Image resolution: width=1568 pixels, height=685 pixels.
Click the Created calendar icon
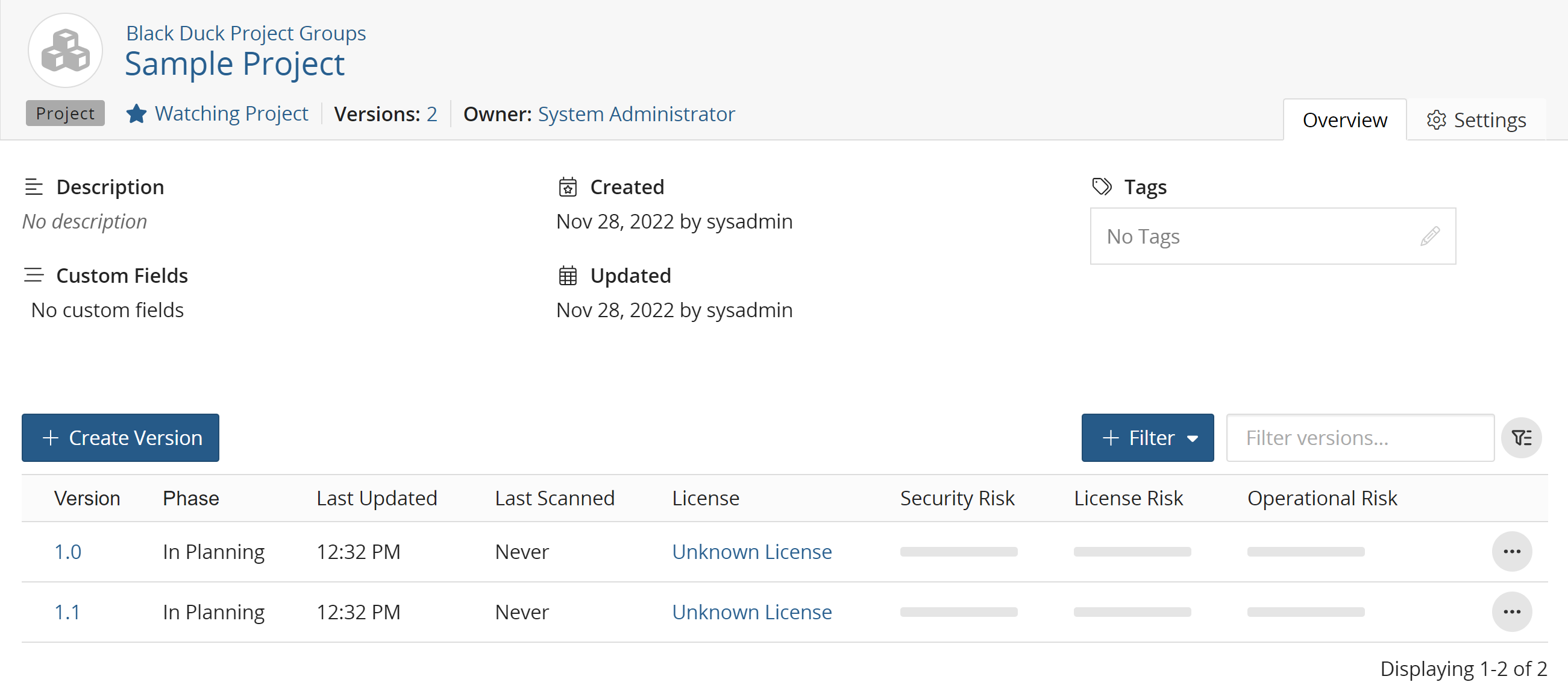pos(567,187)
